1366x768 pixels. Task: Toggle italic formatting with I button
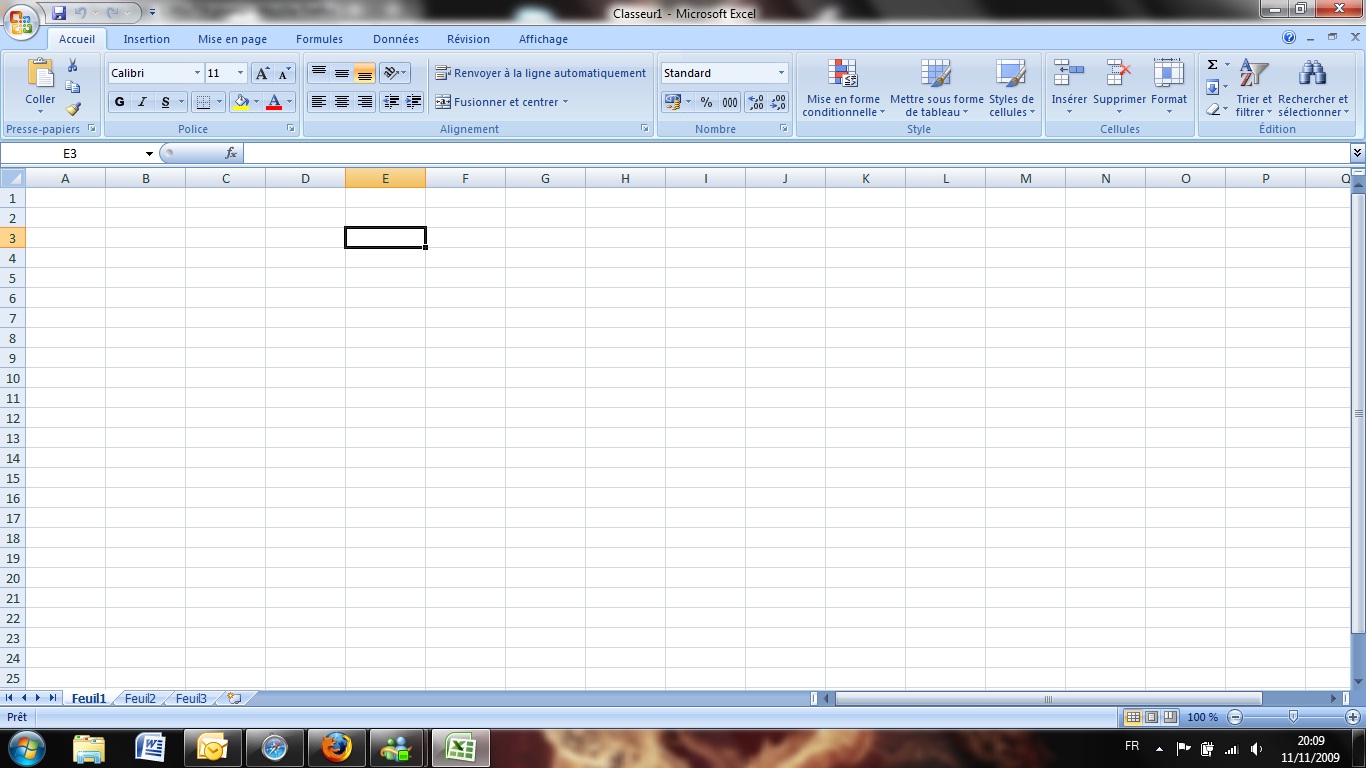[143, 102]
